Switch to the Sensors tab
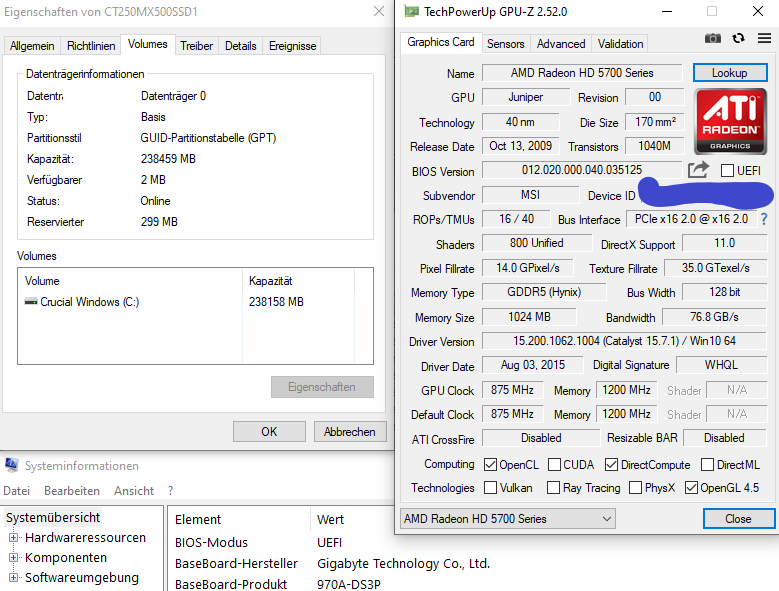Screen dimensions: 779x591 click(505, 44)
